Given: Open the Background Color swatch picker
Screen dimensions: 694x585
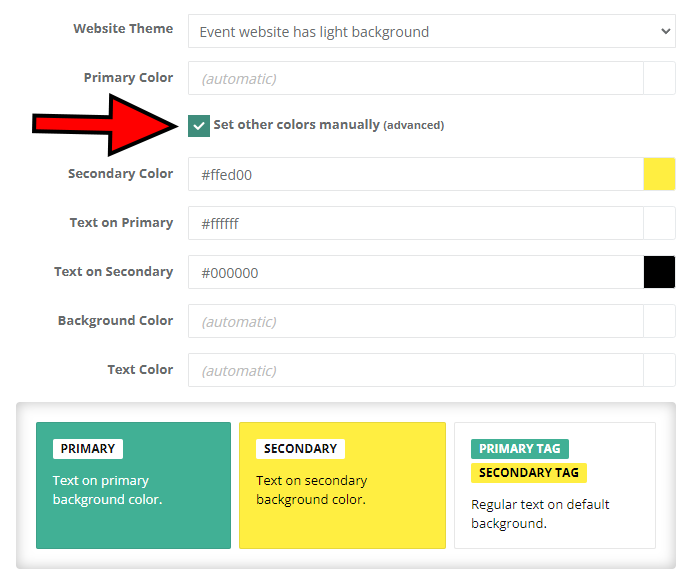Looking at the screenshot, I should (659, 321).
